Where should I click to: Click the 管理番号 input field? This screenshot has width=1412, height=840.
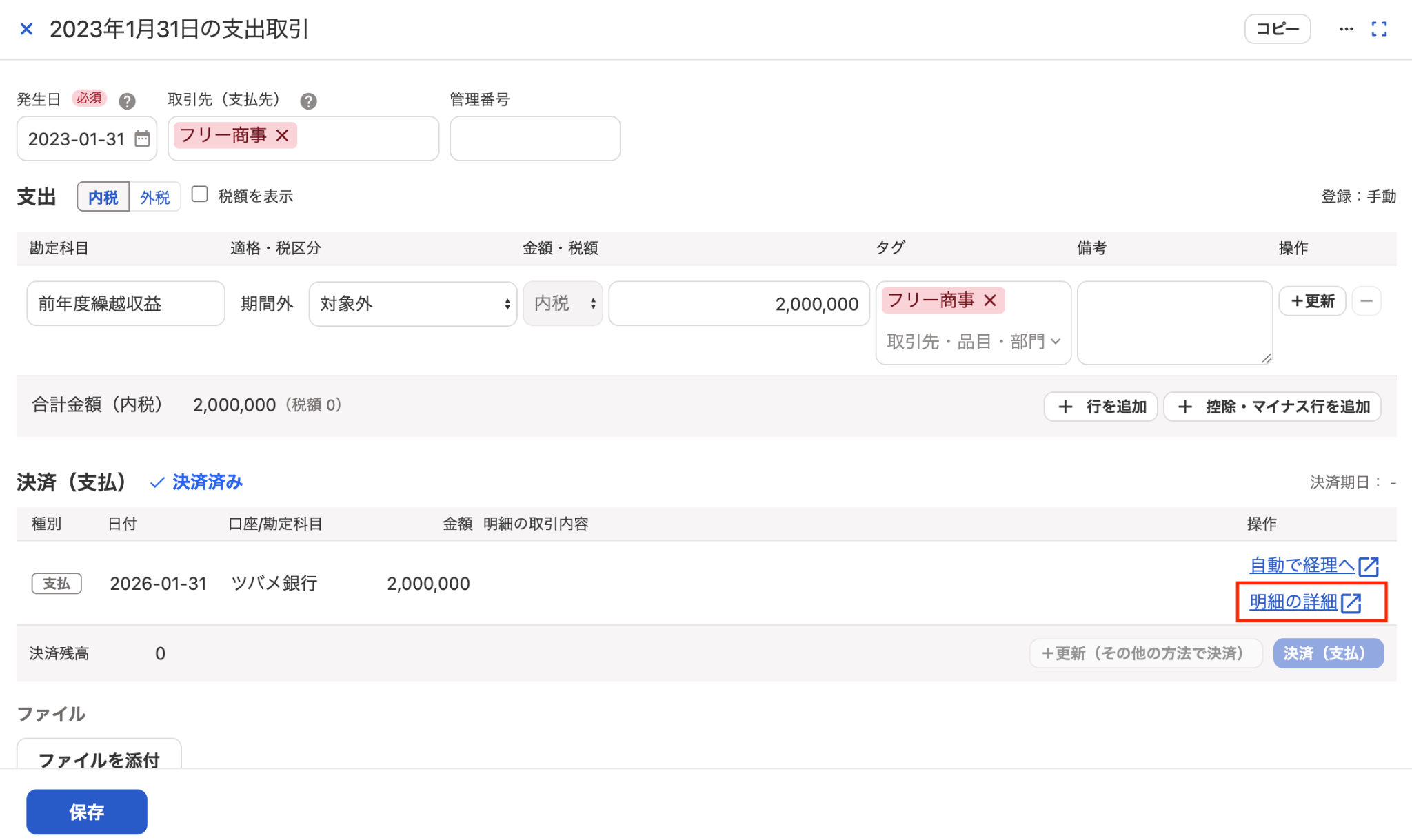[x=535, y=139]
